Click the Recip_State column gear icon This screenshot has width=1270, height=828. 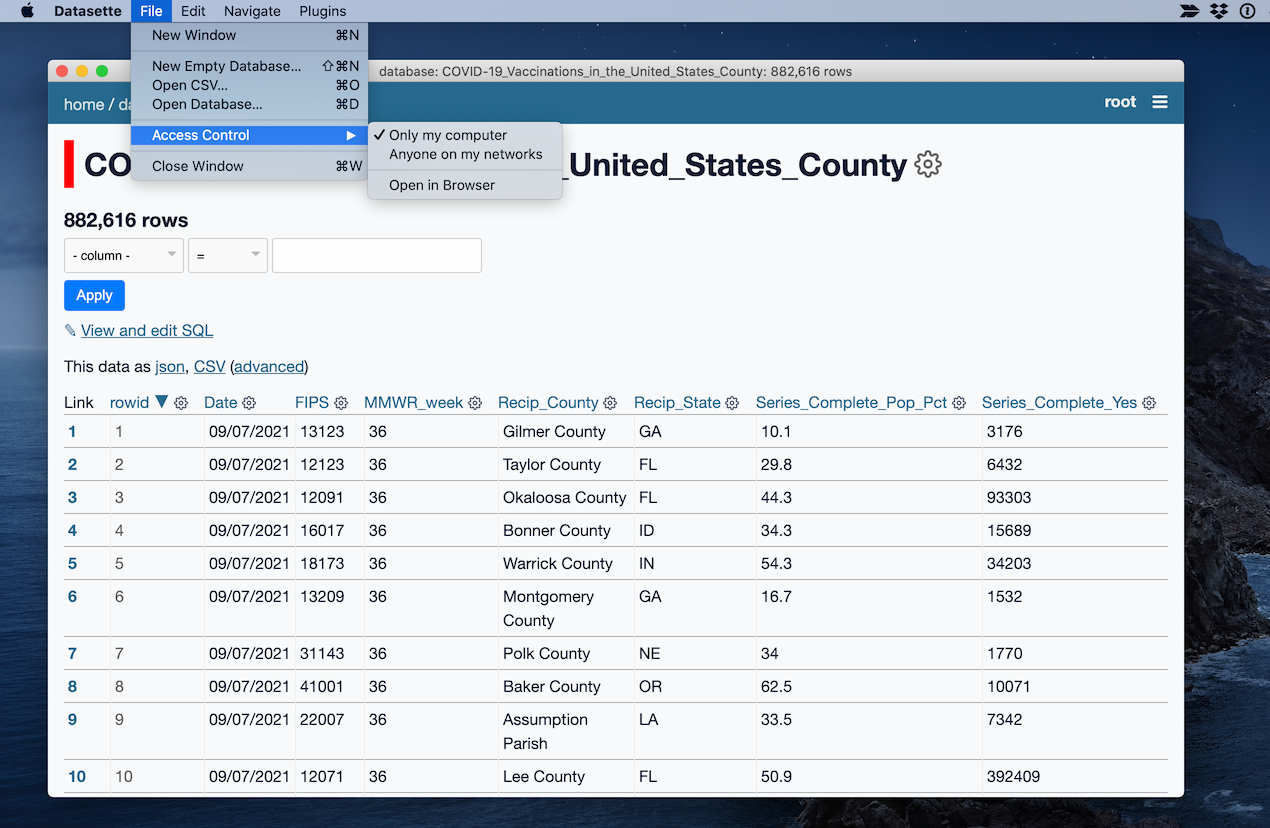click(732, 403)
